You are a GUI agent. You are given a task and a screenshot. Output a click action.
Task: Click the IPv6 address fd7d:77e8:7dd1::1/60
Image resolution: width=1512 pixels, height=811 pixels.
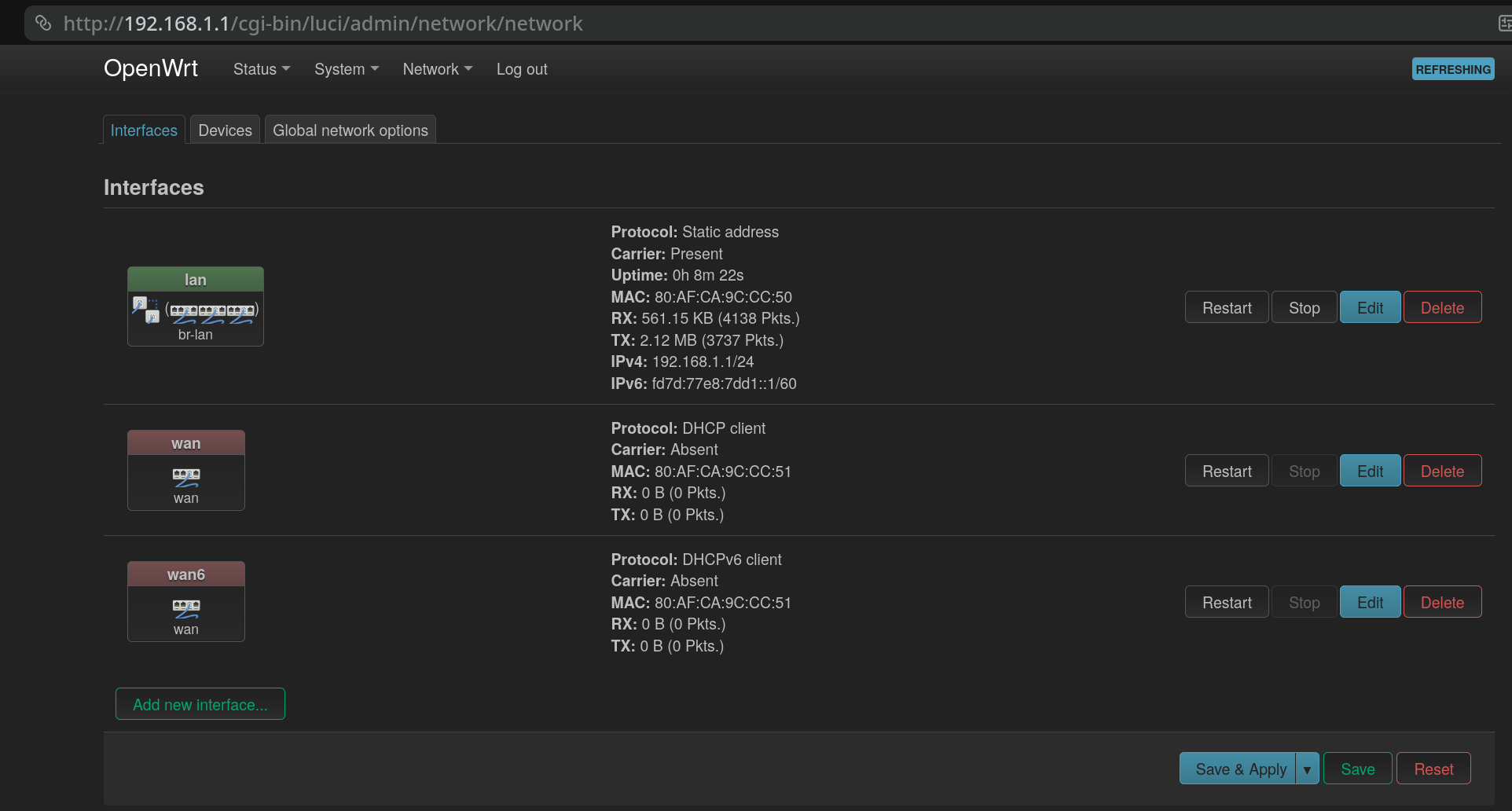pos(724,383)
